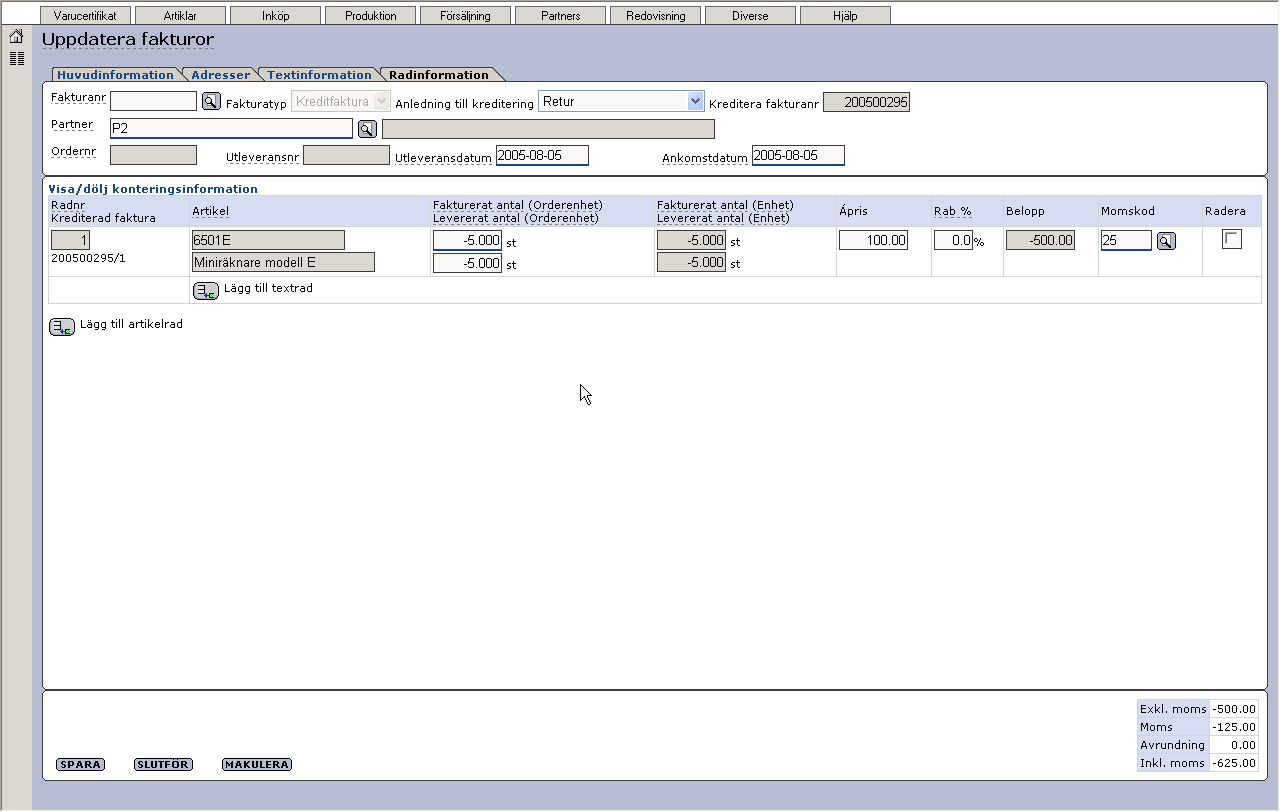Click the Belopp column header

(x=1025, y=211)
